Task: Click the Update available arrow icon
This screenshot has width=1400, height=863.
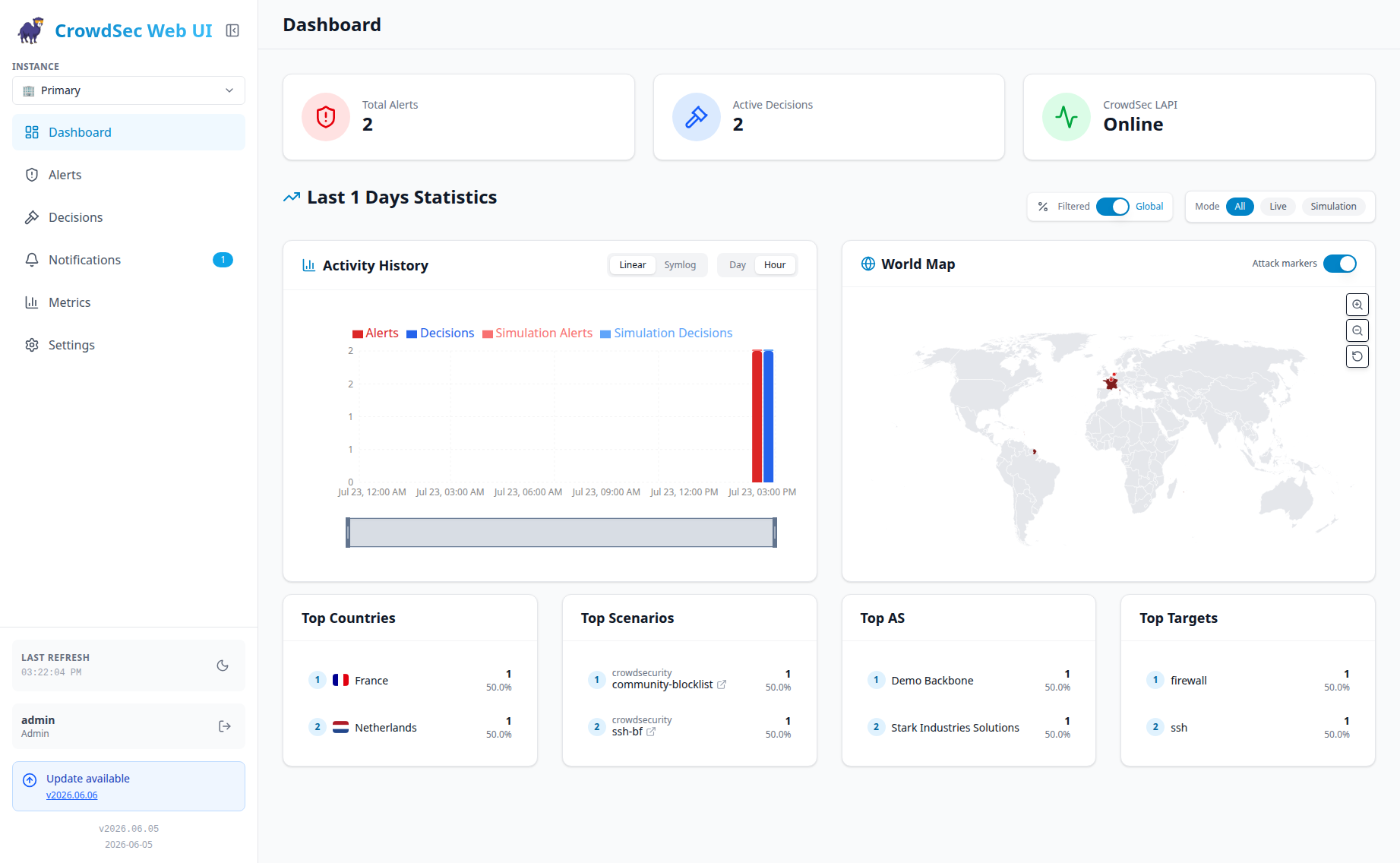Action: pos(30,780)
